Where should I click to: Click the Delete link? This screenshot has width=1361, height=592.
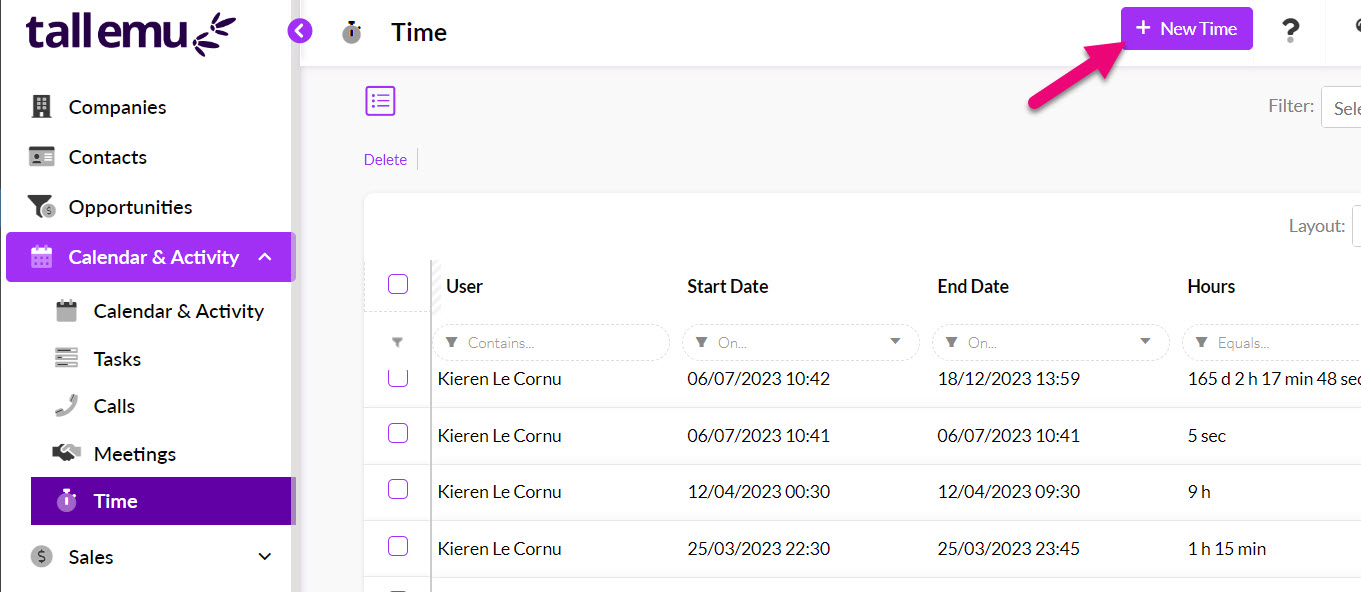385,160
